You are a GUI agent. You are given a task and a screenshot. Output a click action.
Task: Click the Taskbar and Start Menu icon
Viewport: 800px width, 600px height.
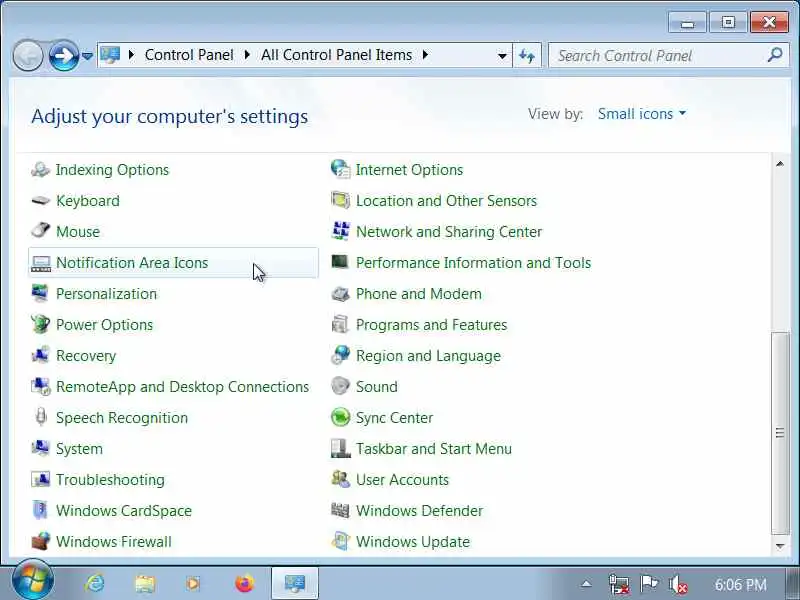(x=340, y=448)
